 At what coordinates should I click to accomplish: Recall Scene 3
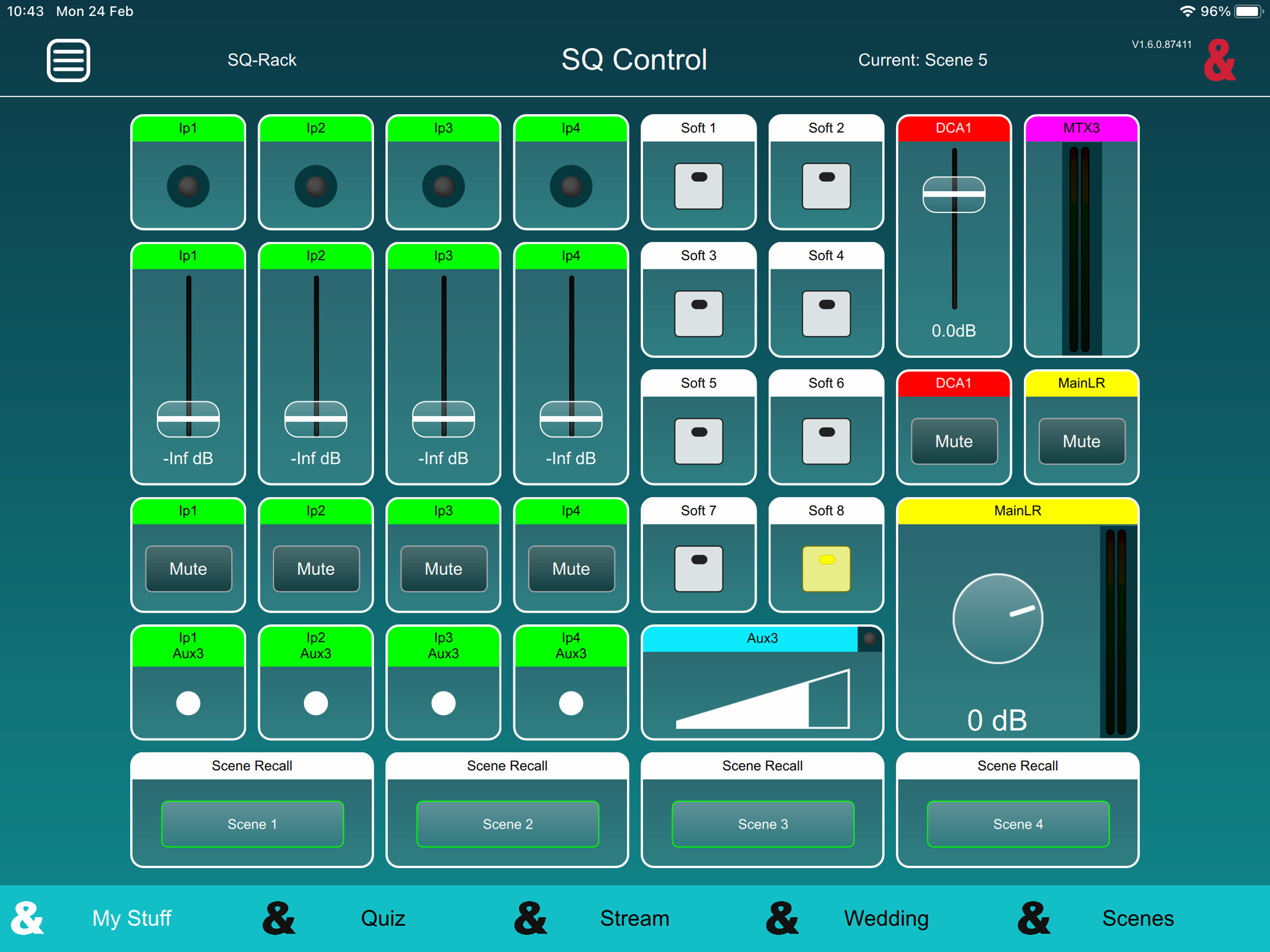pyautogui.click(x=762, y=824)
